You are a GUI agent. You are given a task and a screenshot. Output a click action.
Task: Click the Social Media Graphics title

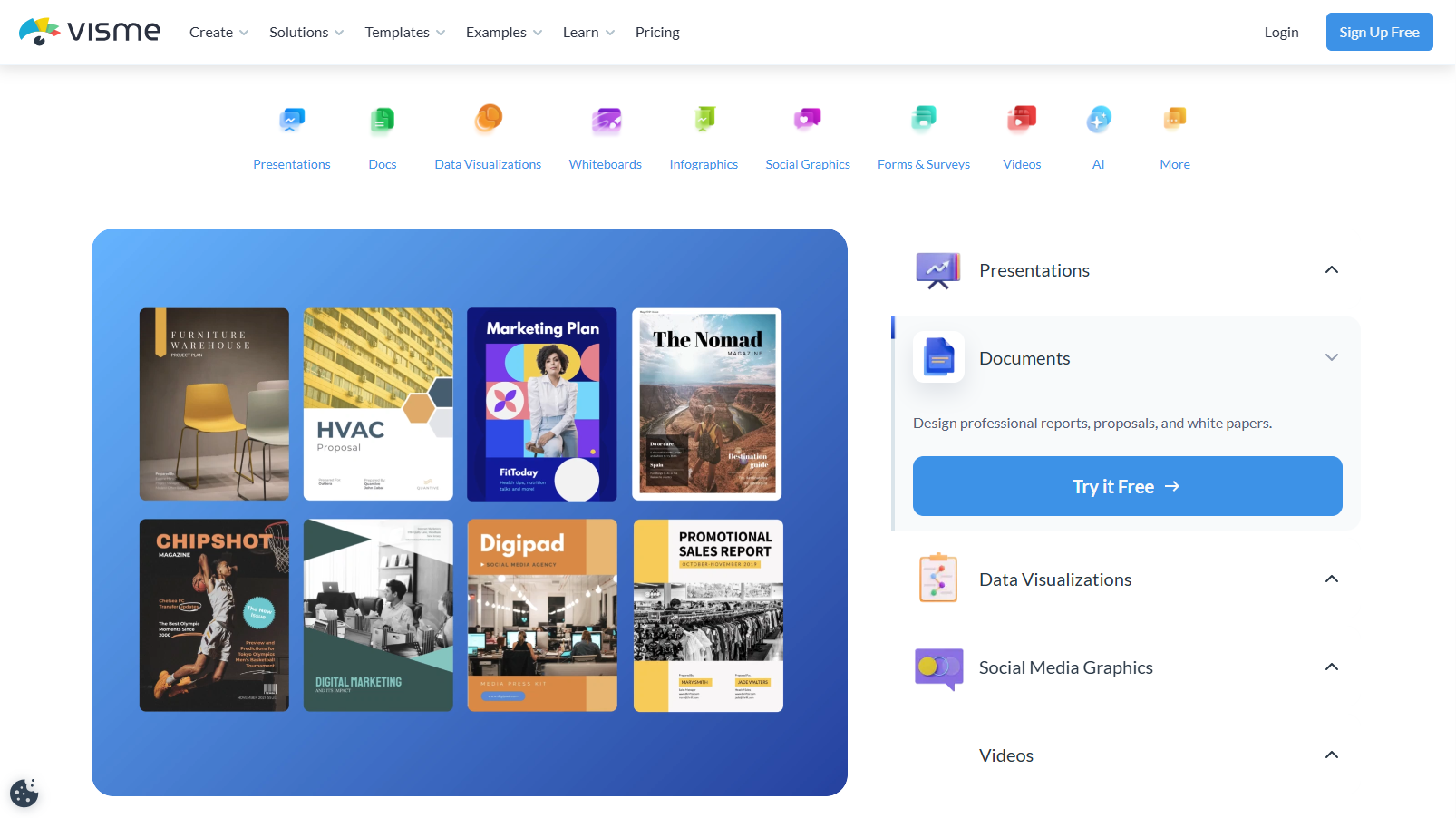[1066, 667]
